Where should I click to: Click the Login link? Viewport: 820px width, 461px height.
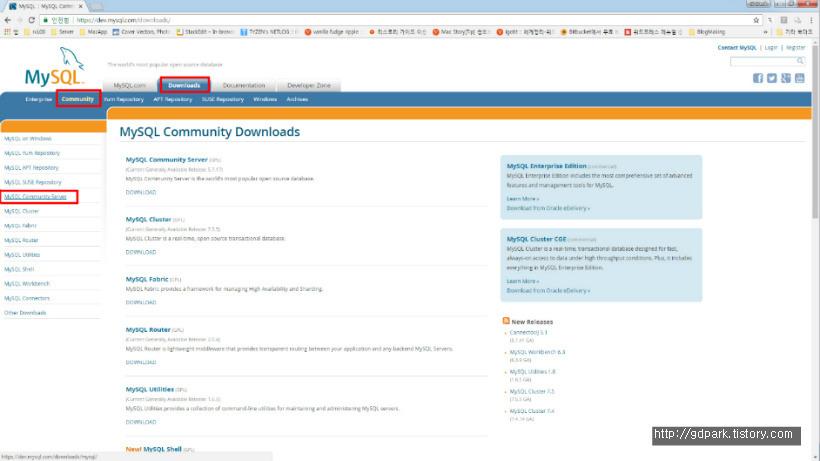pyautogui.click(x=771, y=48)
